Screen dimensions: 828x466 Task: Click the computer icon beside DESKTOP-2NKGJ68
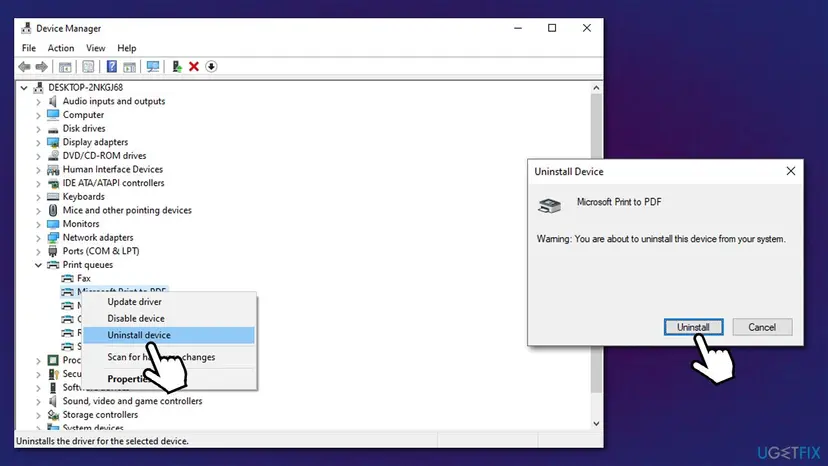coord(38,88)
